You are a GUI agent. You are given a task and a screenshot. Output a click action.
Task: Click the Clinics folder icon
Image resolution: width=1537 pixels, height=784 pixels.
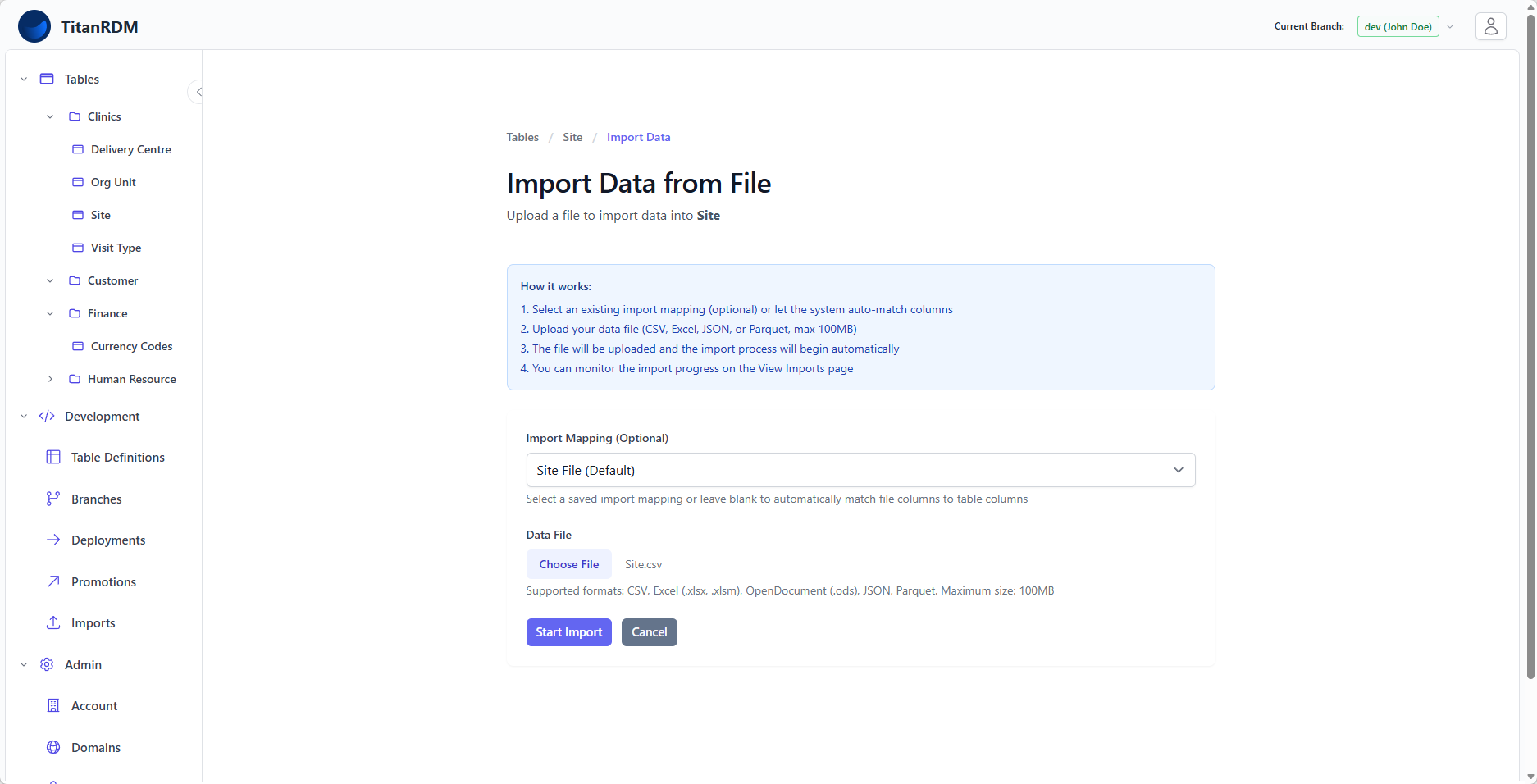coord(75,116)
